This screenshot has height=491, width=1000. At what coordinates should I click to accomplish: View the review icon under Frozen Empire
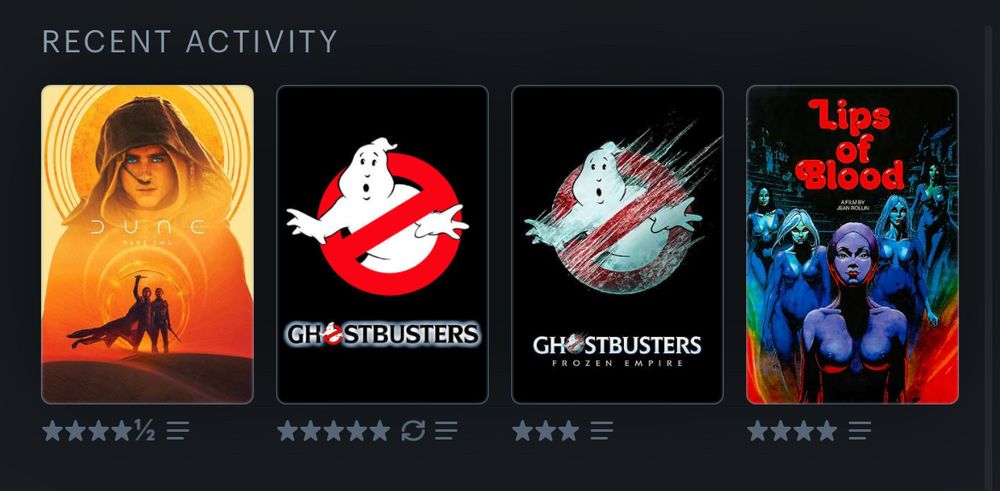pos(601,431)
